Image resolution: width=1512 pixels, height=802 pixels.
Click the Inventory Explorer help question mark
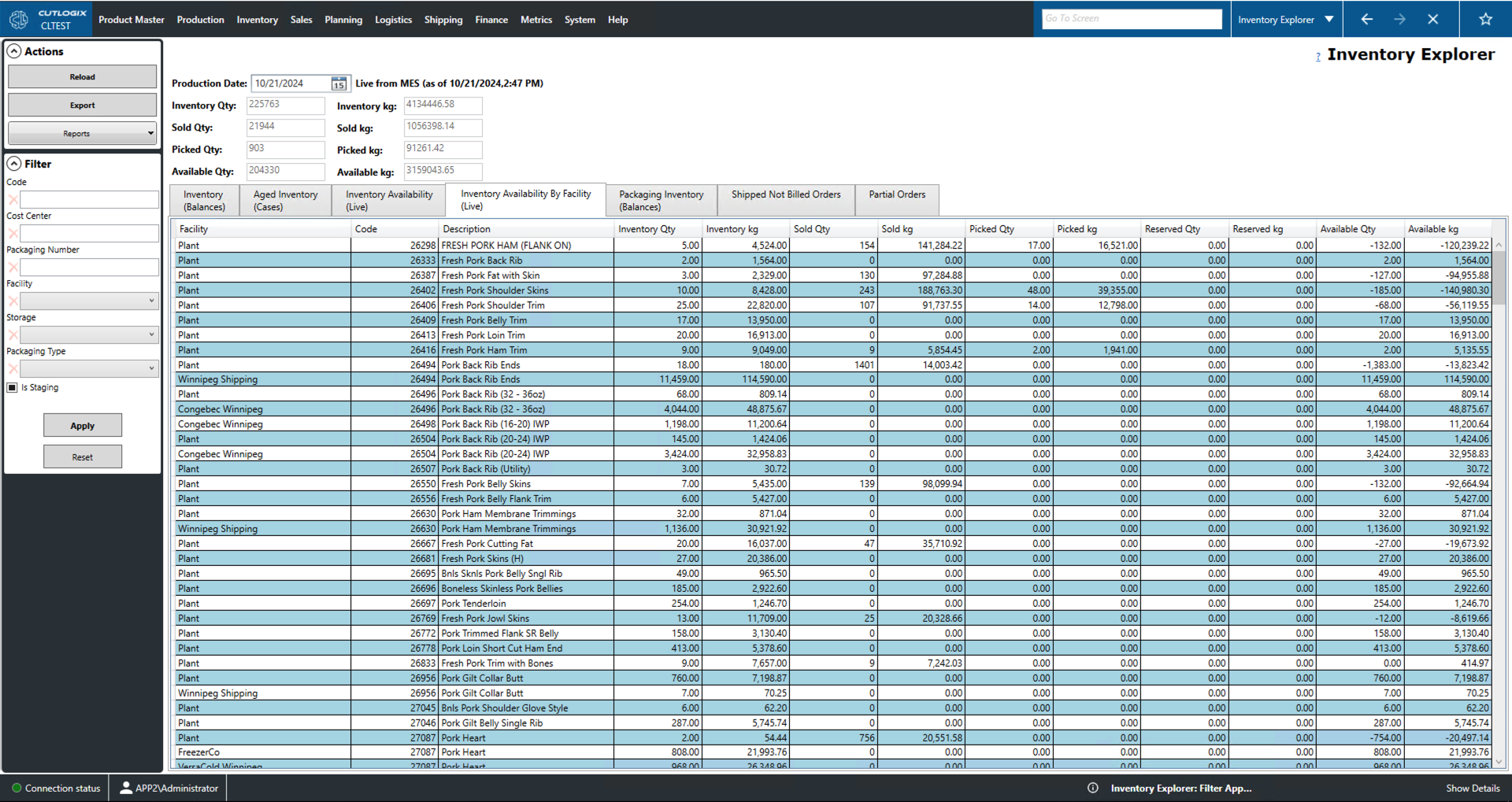[x=1318, y=57]
